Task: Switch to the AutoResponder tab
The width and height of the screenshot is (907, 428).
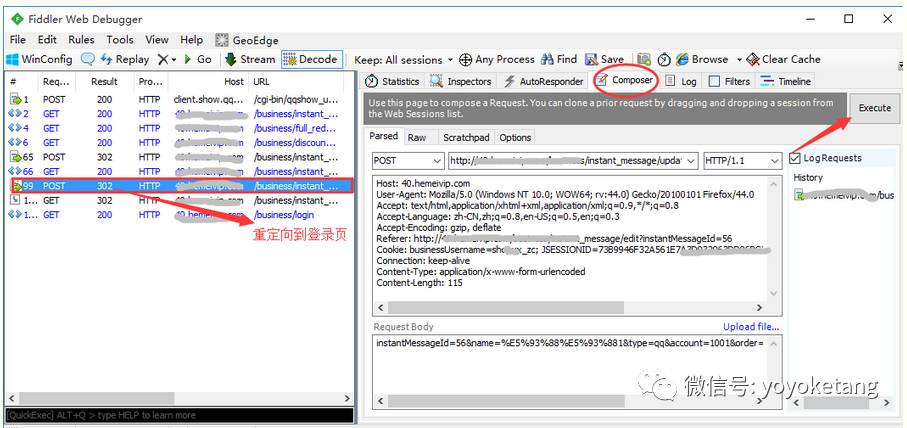Action: [545, 82]
